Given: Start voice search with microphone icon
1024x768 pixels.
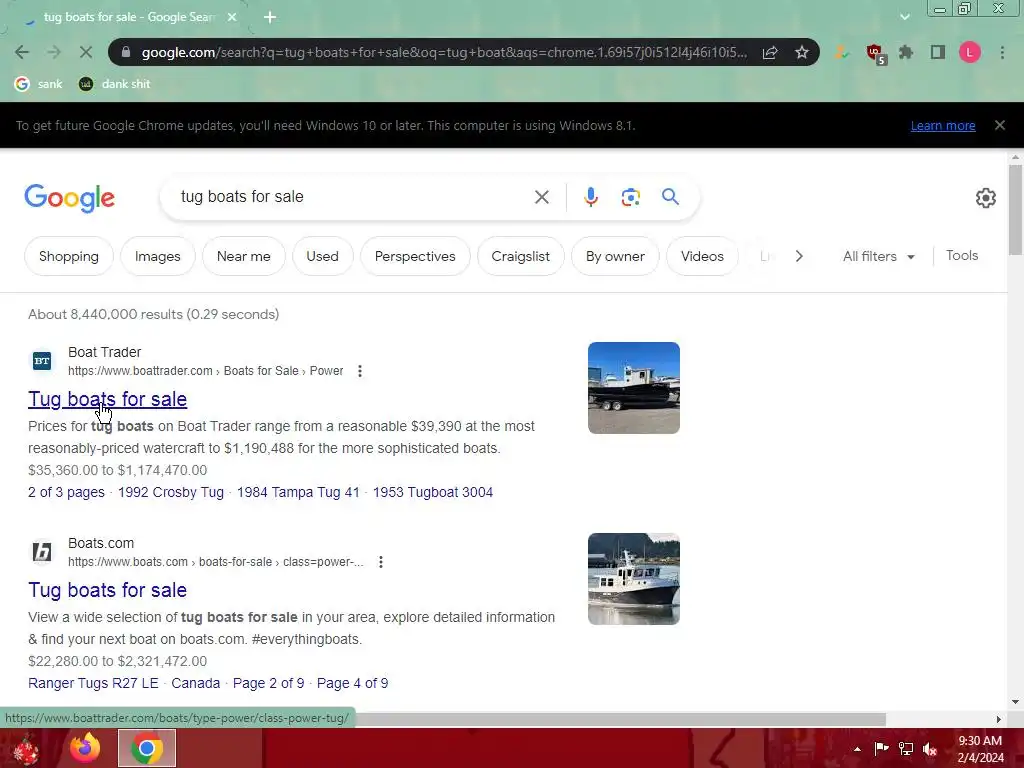Looking at the screenshot, I should [x=591, y=197].
